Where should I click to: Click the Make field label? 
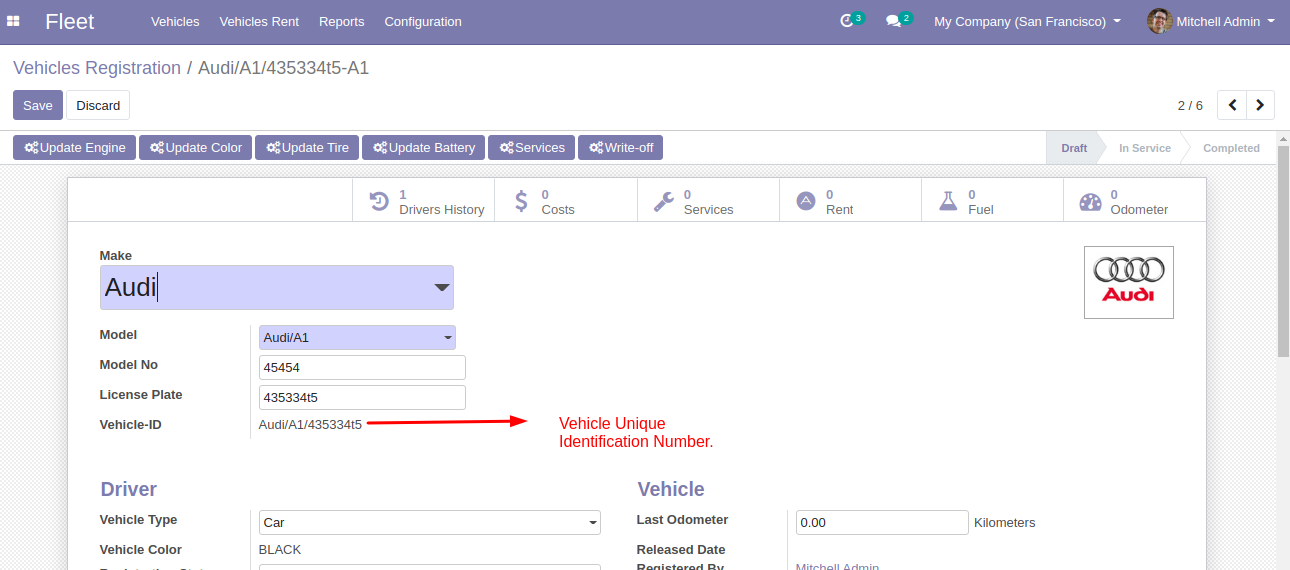[x=116, y=256]
